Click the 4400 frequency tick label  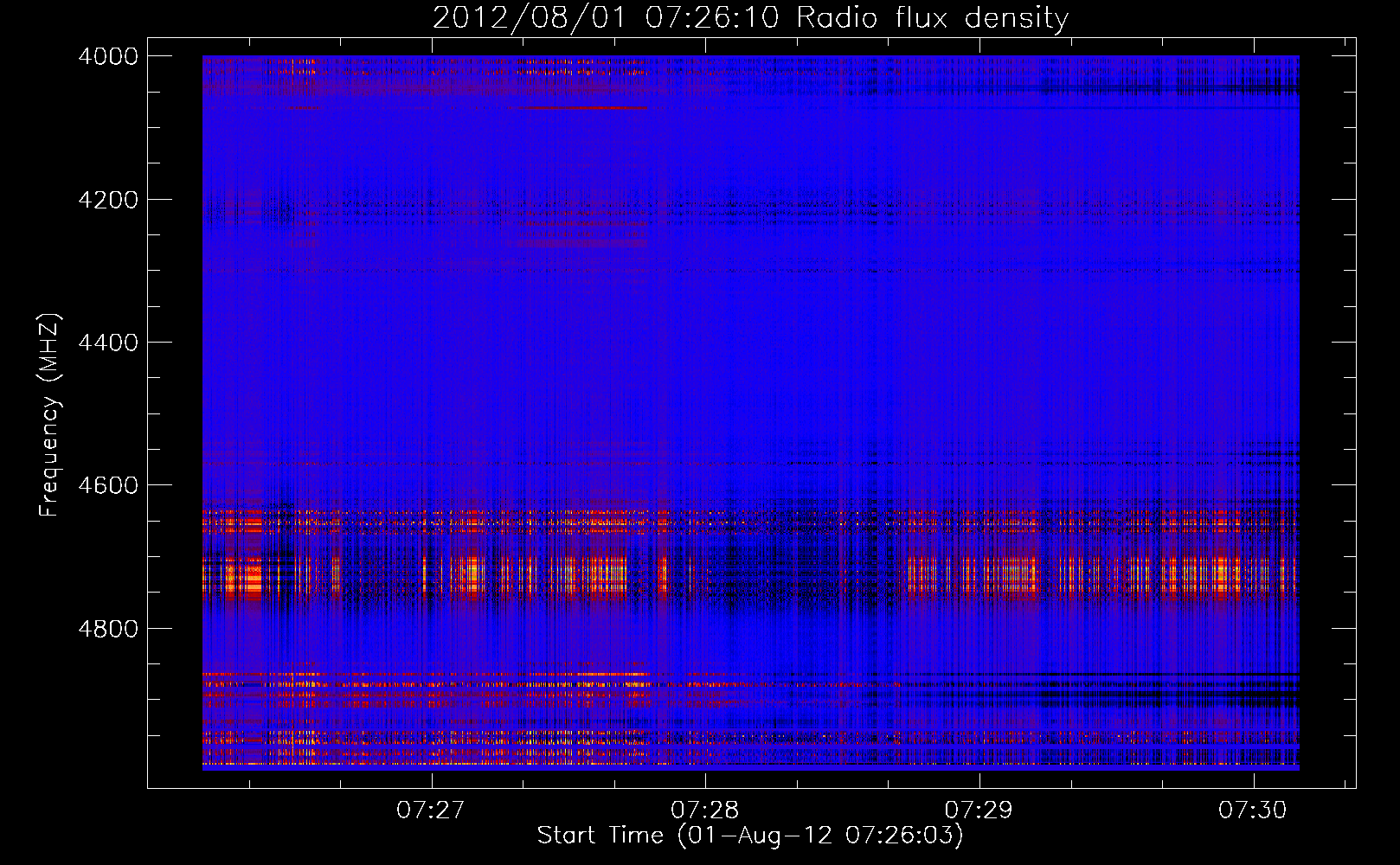108,343
